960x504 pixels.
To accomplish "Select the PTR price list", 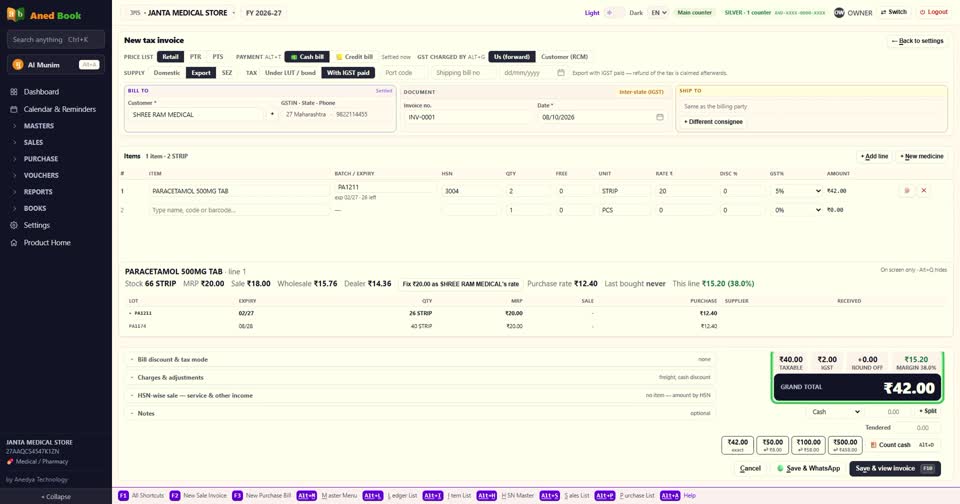I will pos(195,57).
